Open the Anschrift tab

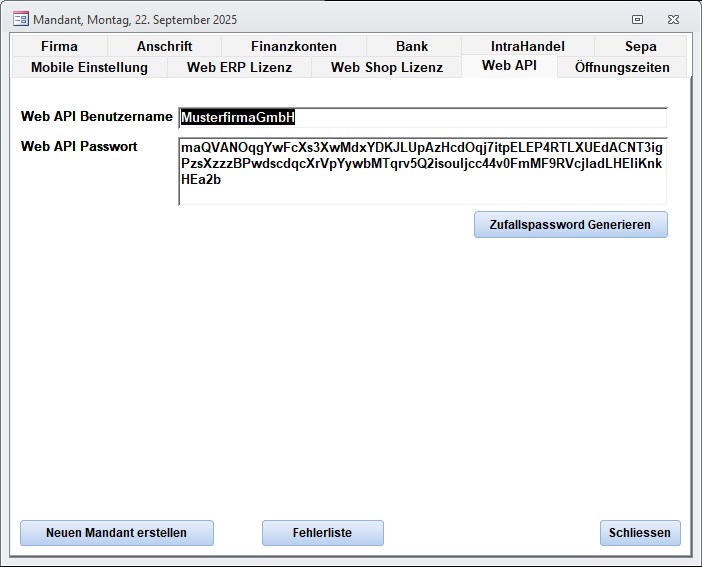(x=164, y=46)
